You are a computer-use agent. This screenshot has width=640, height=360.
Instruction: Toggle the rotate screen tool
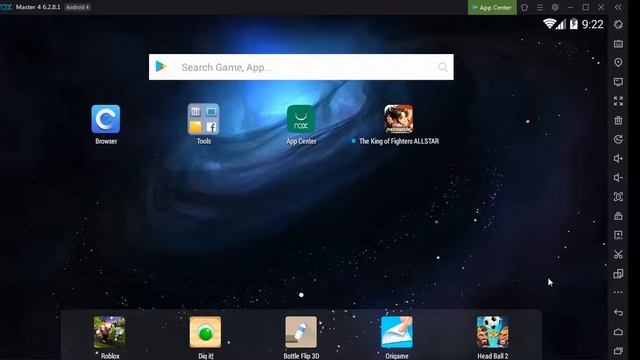point(618,24)
